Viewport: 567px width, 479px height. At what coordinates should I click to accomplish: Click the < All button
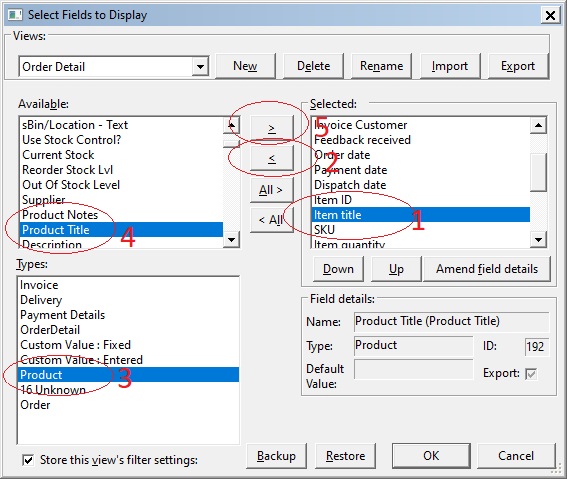[272, 220]
